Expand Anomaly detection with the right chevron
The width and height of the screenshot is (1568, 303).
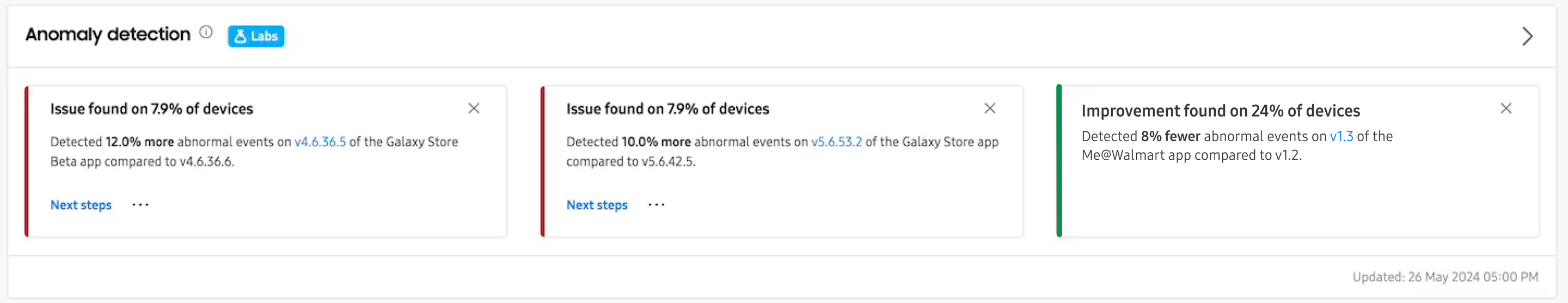tap(1527, 36)
